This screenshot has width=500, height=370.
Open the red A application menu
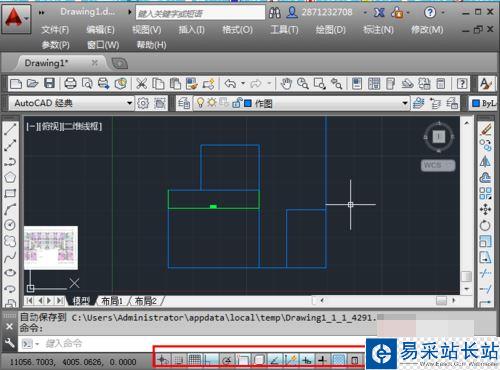coord(16,19)
